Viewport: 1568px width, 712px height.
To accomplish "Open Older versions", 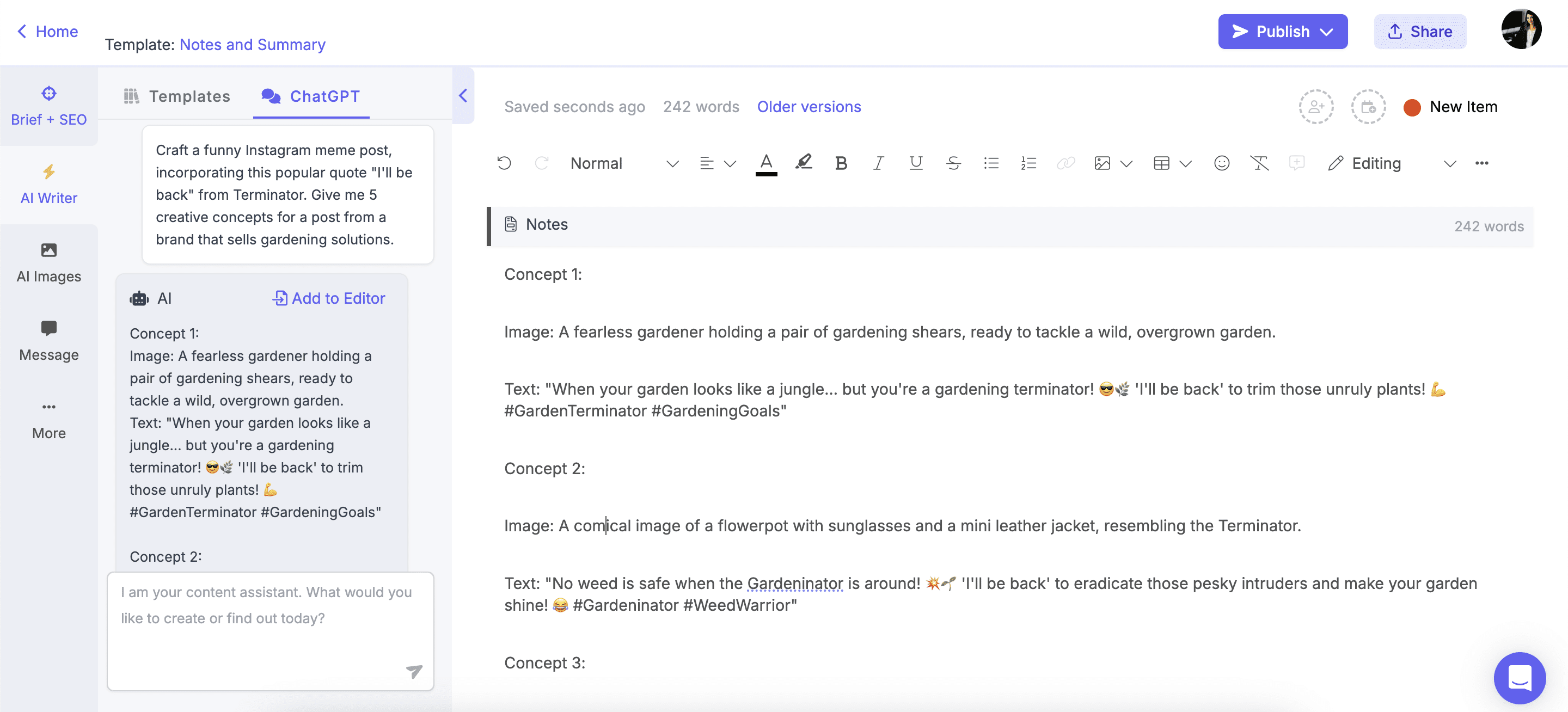I will pos(808,107).
